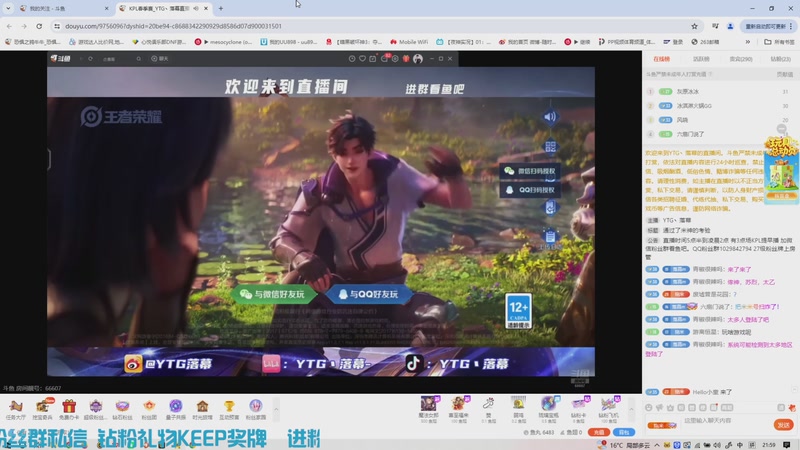Image resolution: width=800 pixels, height=450 pixels.
Task: Send the 魔法女郎 gift
Action: click(429, 409)
